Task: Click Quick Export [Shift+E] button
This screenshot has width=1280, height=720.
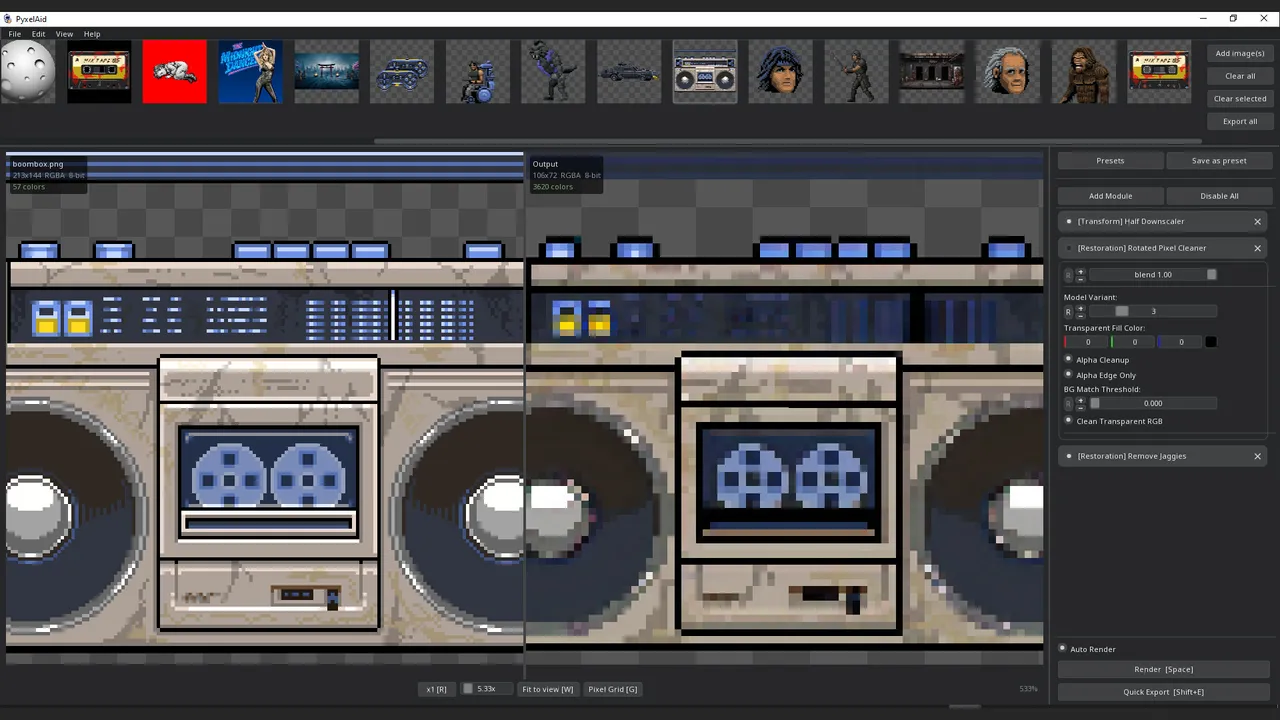Action: pos(1163,692)
